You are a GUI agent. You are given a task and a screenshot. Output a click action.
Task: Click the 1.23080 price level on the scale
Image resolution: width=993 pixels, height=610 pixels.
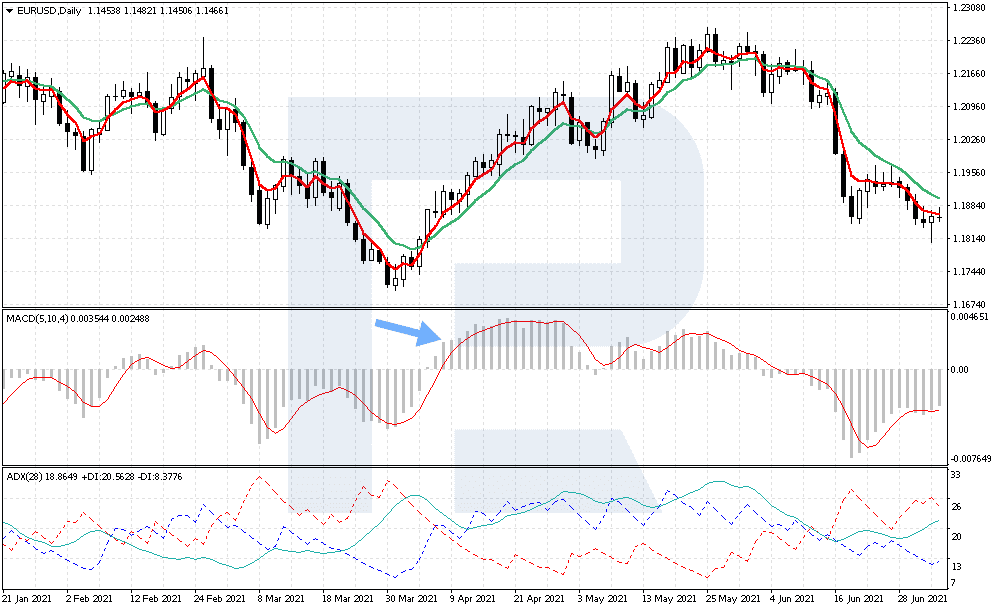click(968, 8)
